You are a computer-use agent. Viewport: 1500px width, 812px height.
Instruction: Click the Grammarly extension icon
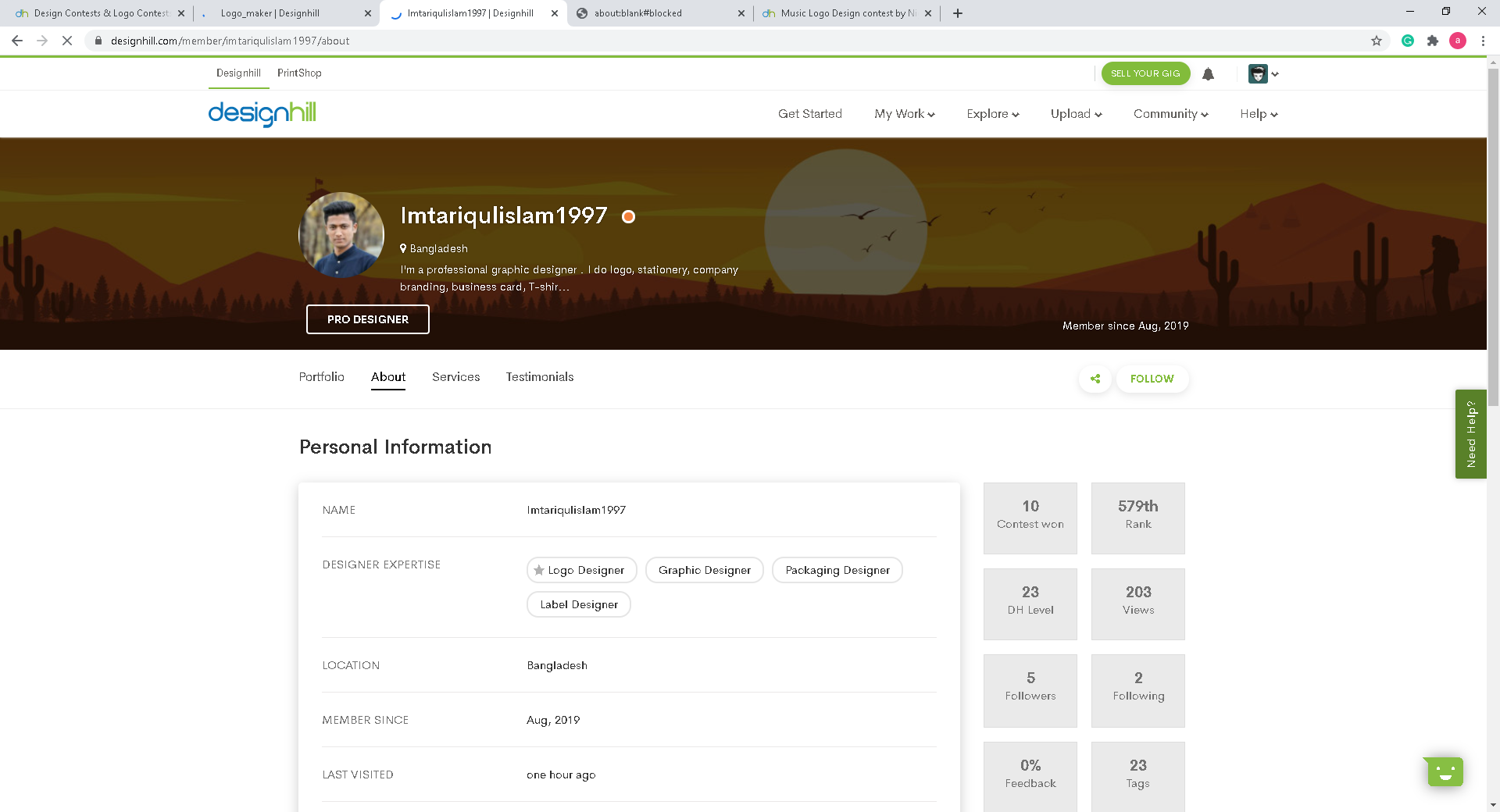[1407, 41]
